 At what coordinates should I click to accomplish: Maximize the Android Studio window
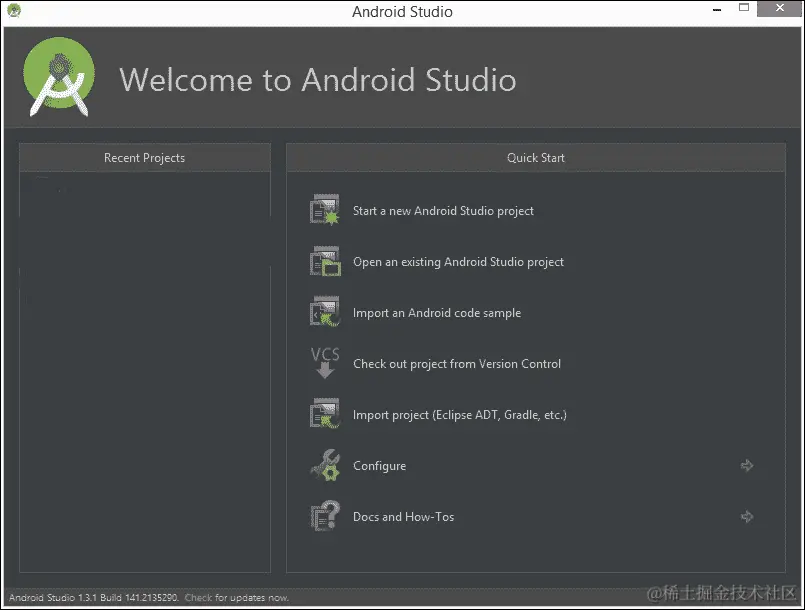pyautogui.click(x=744, y=8)
